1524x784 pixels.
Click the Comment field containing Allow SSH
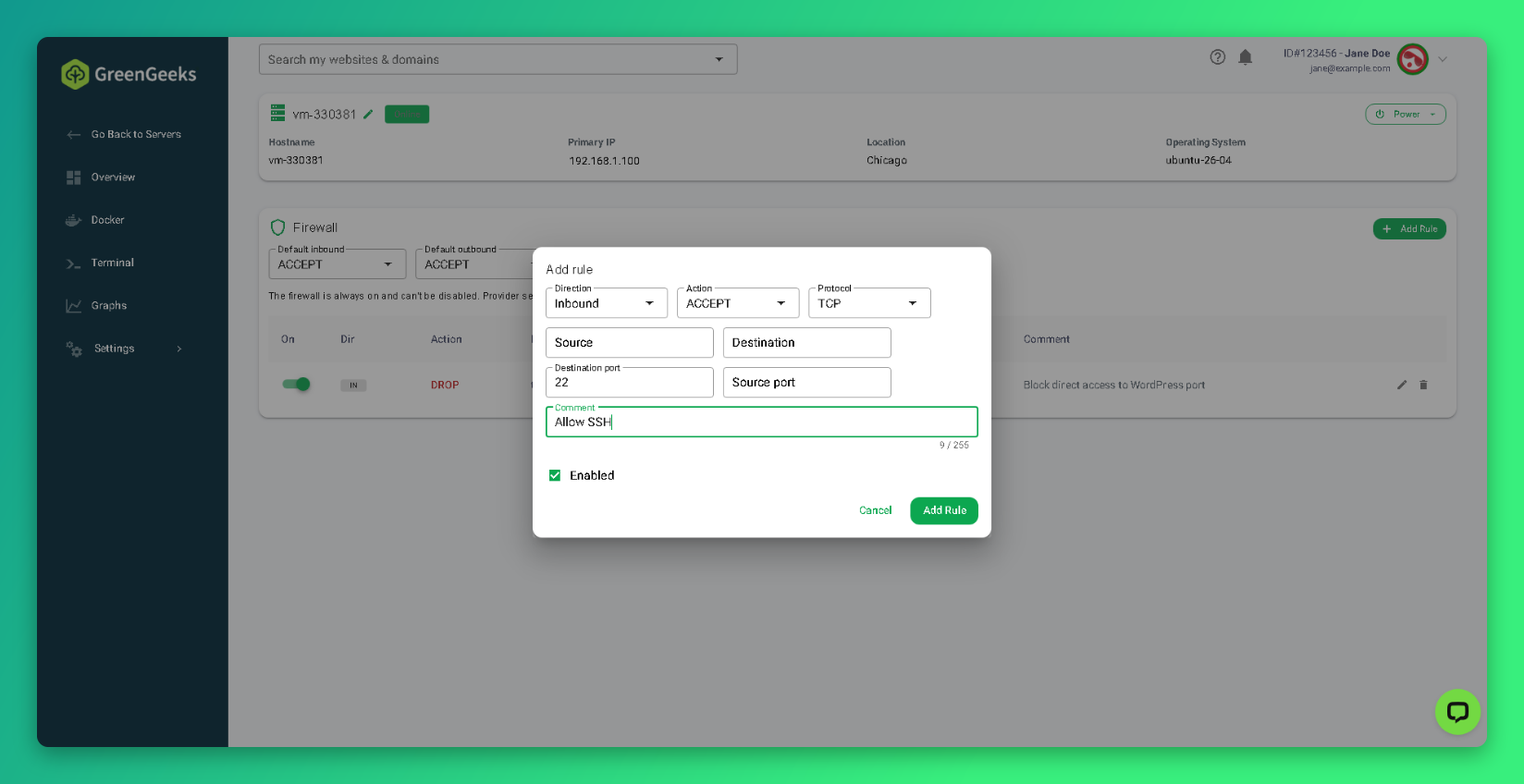click(762, 422)
